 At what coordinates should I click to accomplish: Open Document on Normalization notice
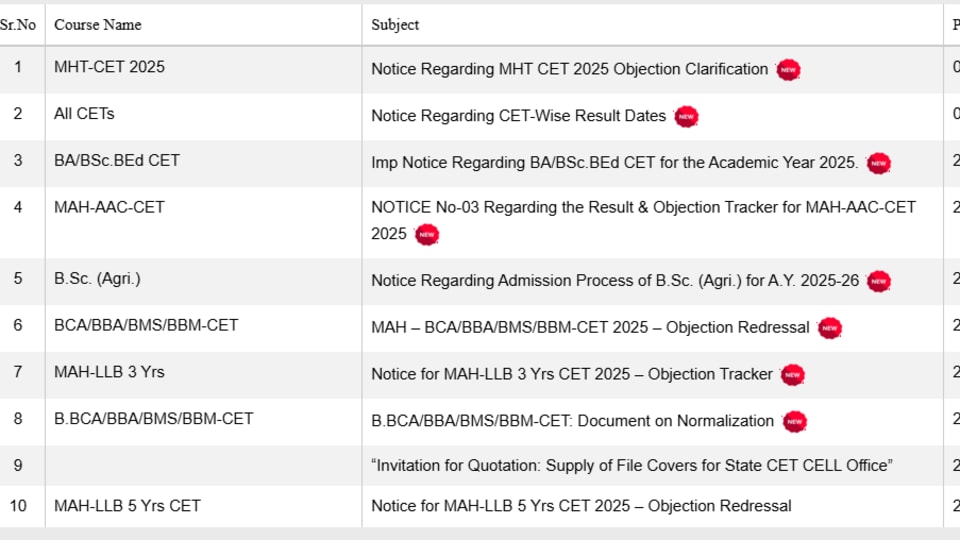point(572,421)
